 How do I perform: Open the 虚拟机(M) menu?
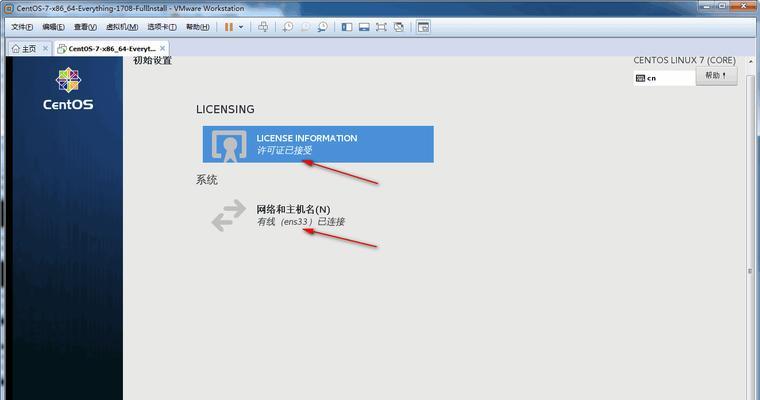(122, 27)
